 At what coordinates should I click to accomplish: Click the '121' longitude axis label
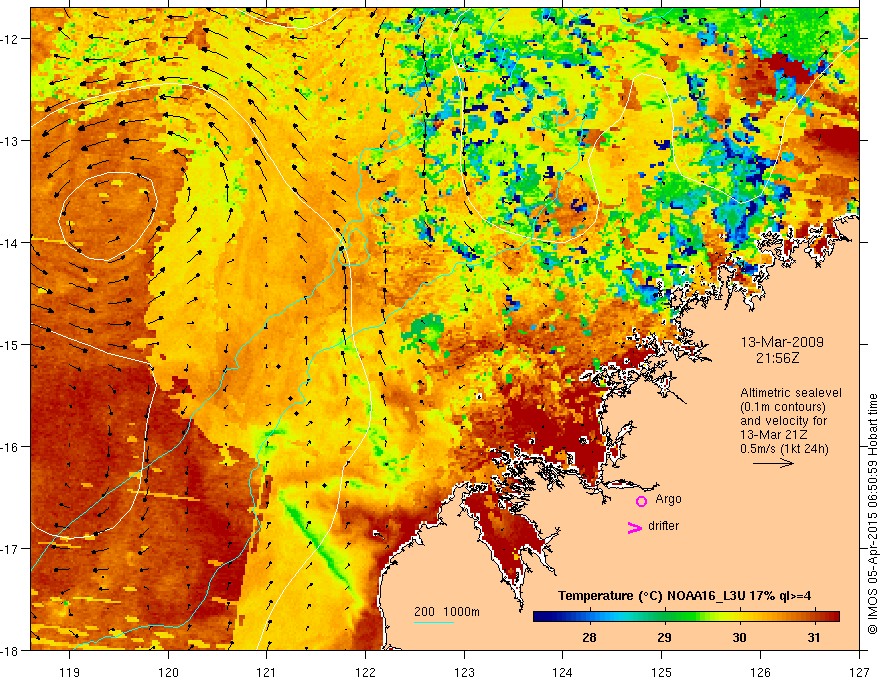267,673
